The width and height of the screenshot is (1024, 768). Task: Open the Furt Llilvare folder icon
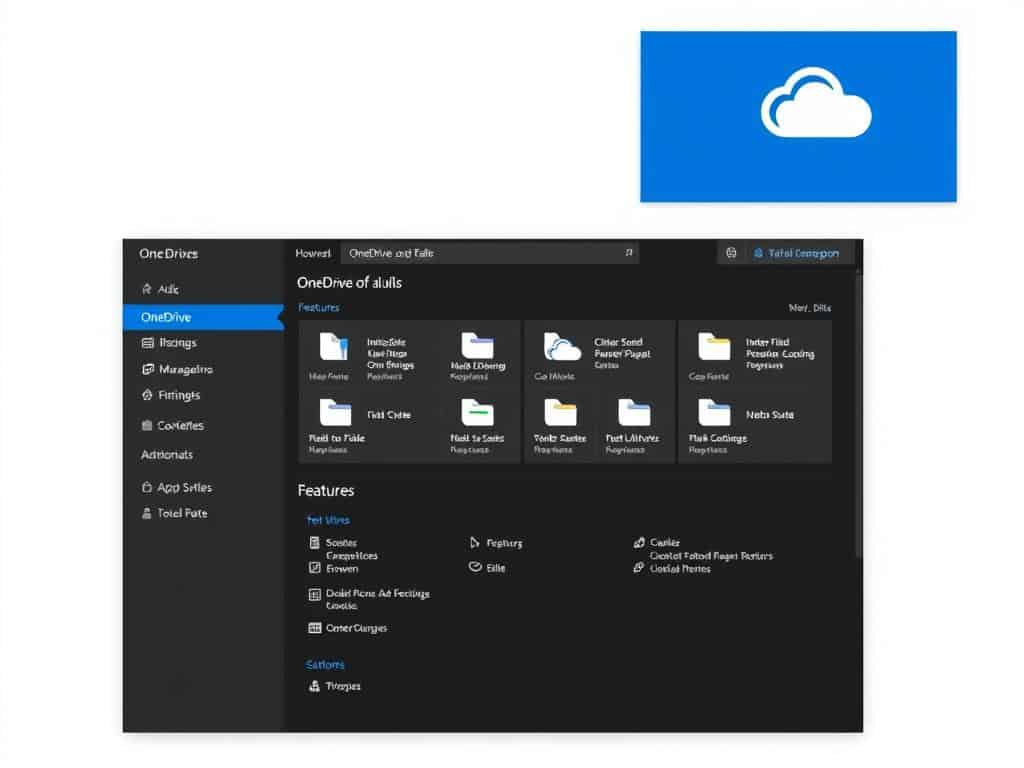634,412
